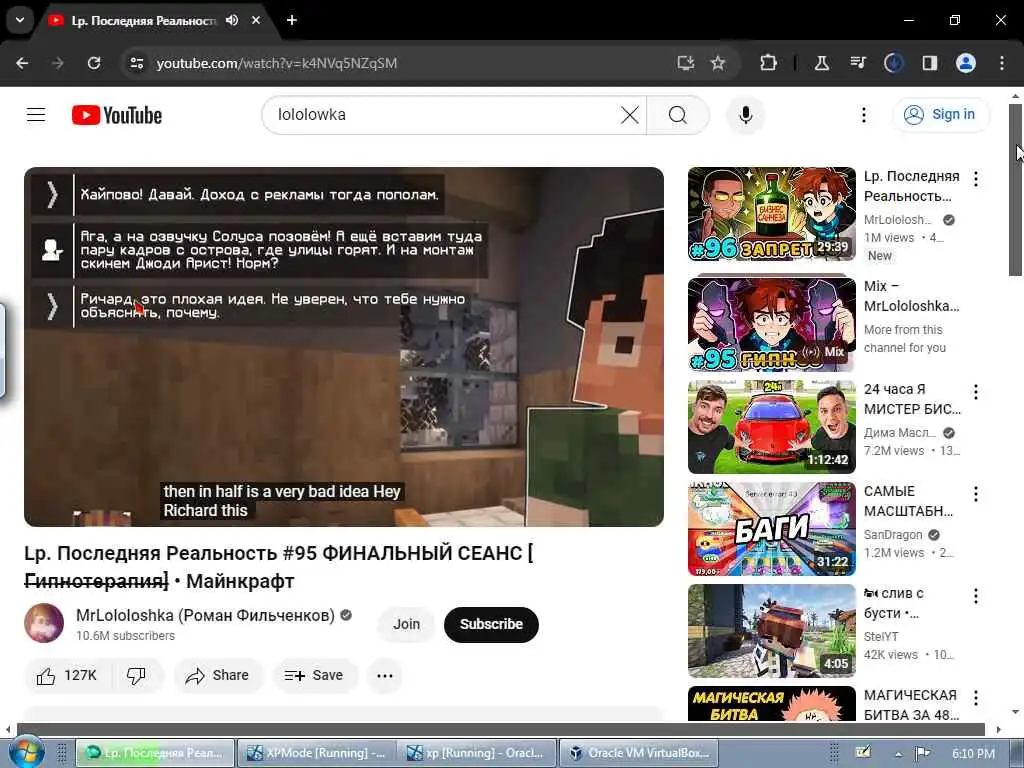Screen dimensions: 1024x768
Task: Click the 10.6M subscribers text
Action: (x=125, y=635)
